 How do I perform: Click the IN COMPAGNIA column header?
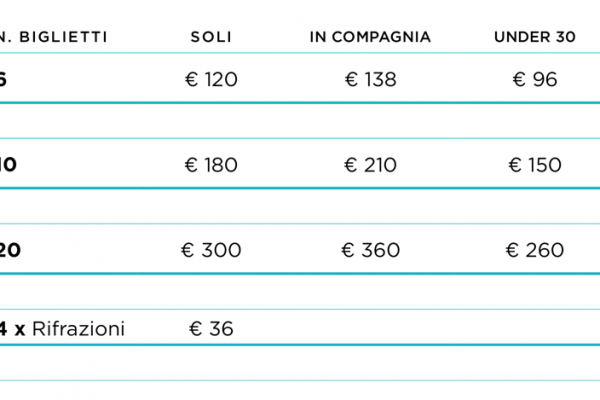[x=370, y=37]
